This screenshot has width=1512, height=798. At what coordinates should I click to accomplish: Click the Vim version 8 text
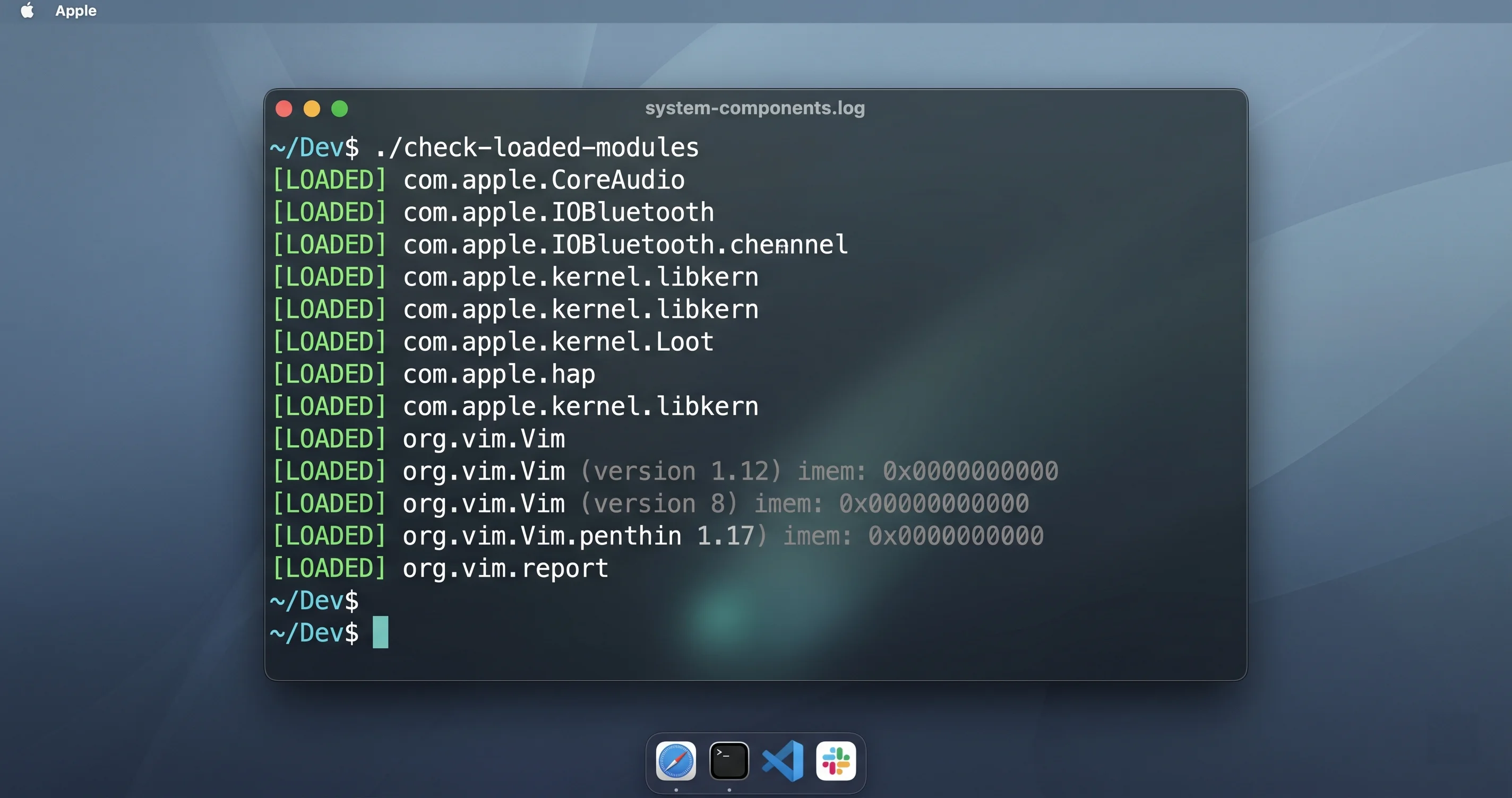tap(658, 504)
